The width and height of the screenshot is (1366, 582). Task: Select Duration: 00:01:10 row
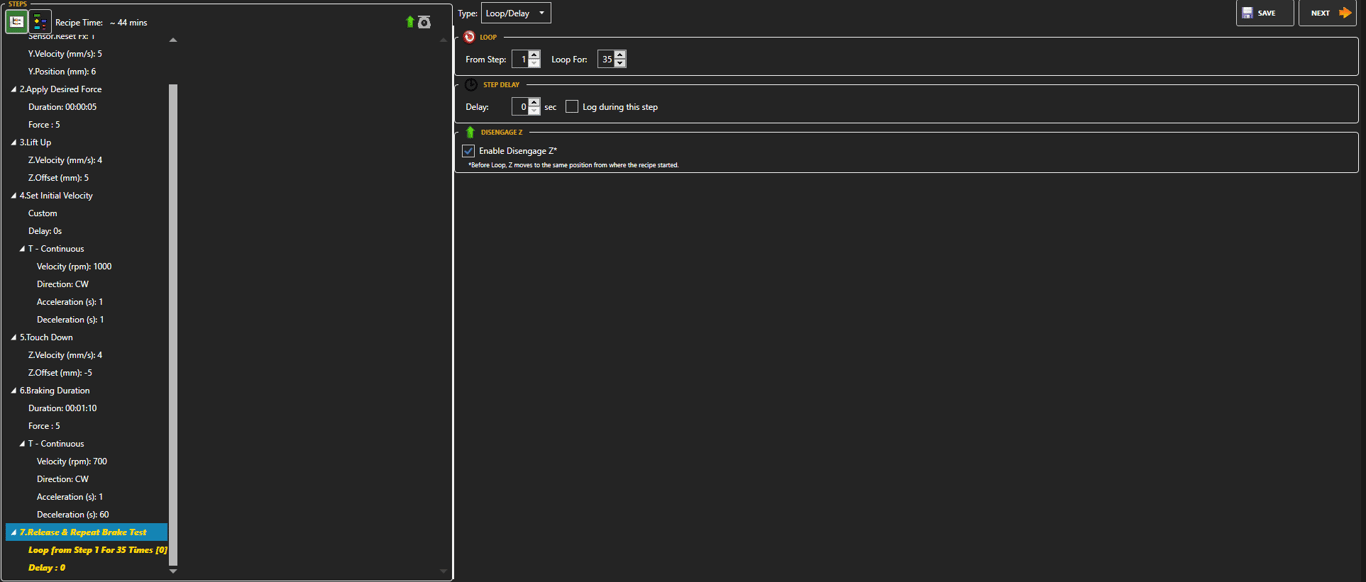click(x=62, y=409)
